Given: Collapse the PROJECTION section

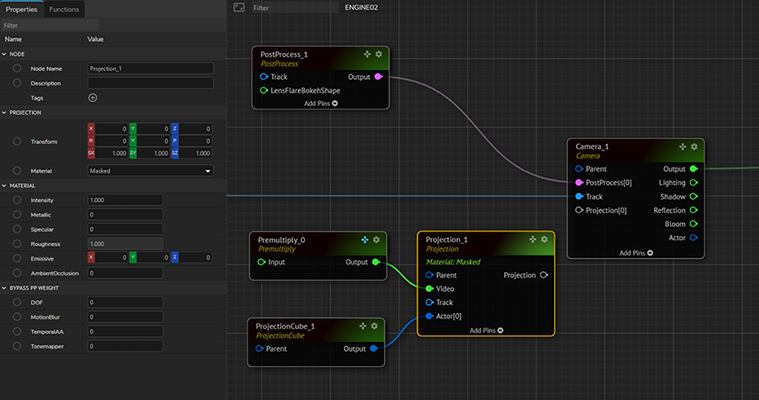Looking at the screenshot, I should 5,113.
